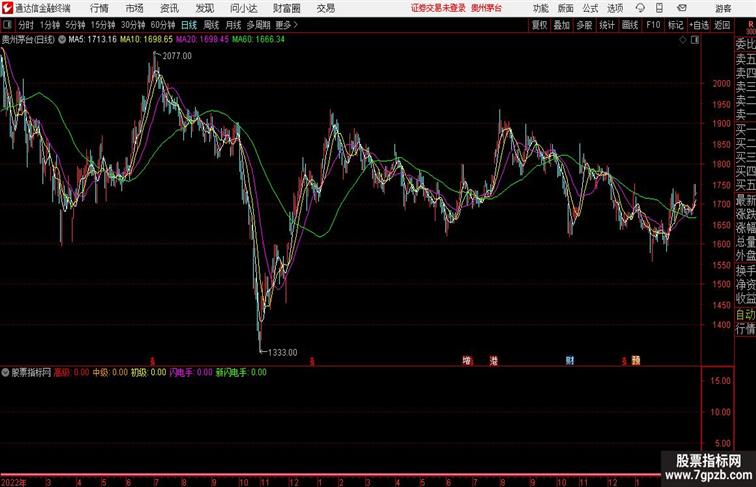The image size is (756, 487).
Task: Click the 复权 adjustment button
Action: pyautogui.click(x=539, y=25)
